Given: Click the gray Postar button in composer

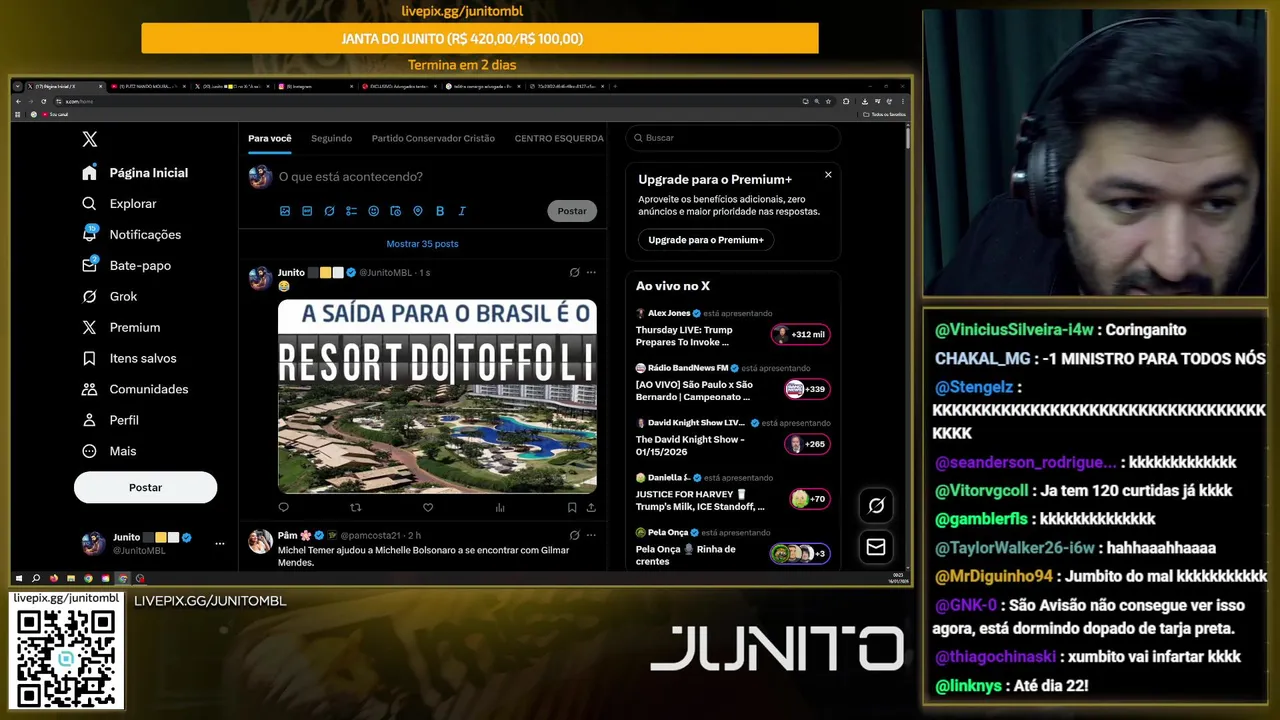Looking at the screenshot, I should (x=572, y=211).
